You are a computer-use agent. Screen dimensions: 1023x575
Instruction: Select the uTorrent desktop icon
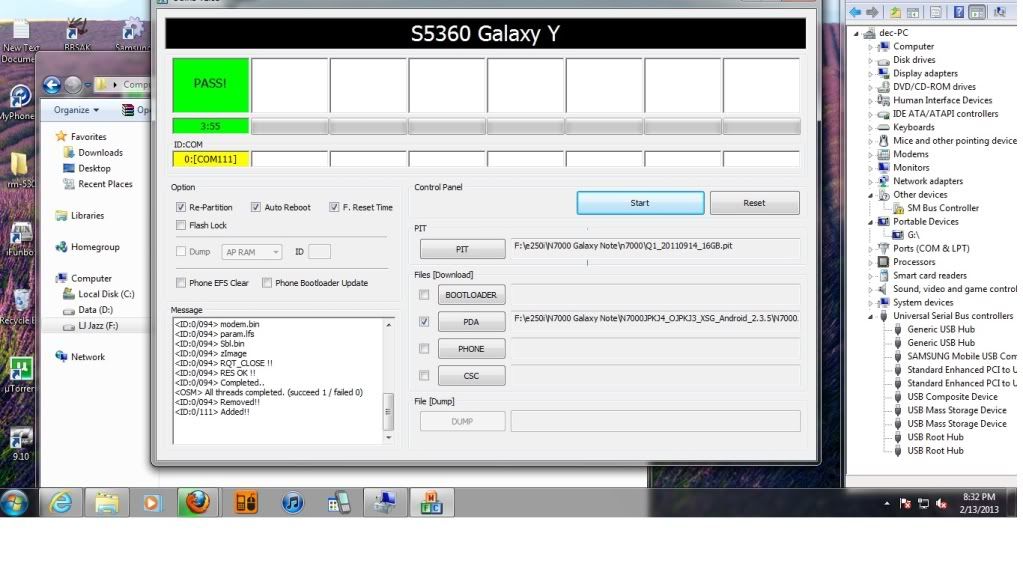(x=20, y=374)
